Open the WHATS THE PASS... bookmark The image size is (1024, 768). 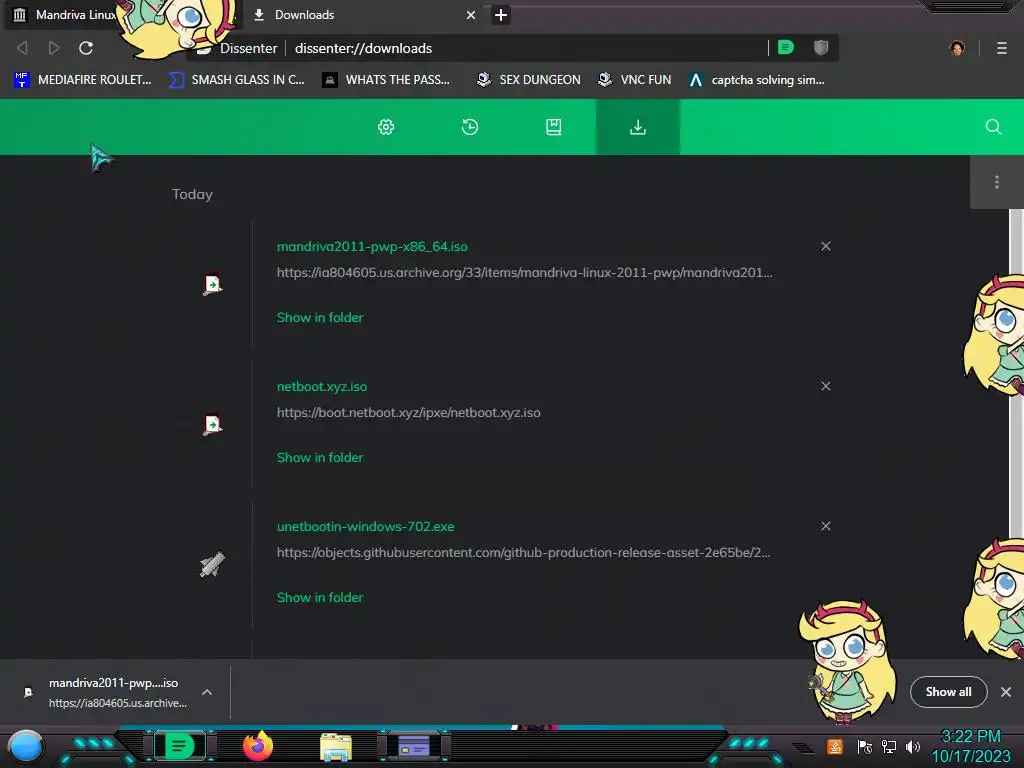(x=387, y=80)
